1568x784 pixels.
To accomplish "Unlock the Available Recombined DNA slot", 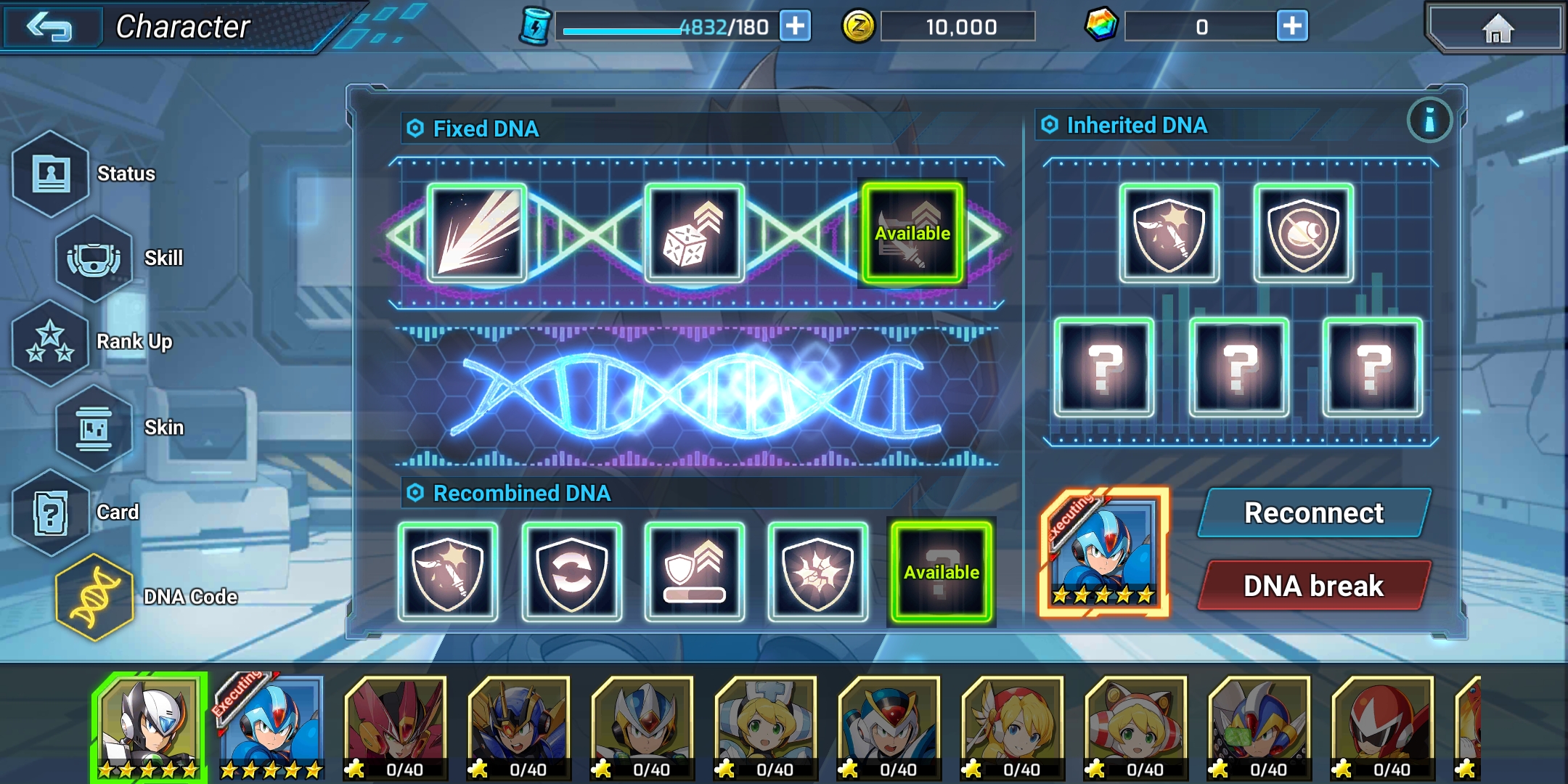I will [942, 572].
